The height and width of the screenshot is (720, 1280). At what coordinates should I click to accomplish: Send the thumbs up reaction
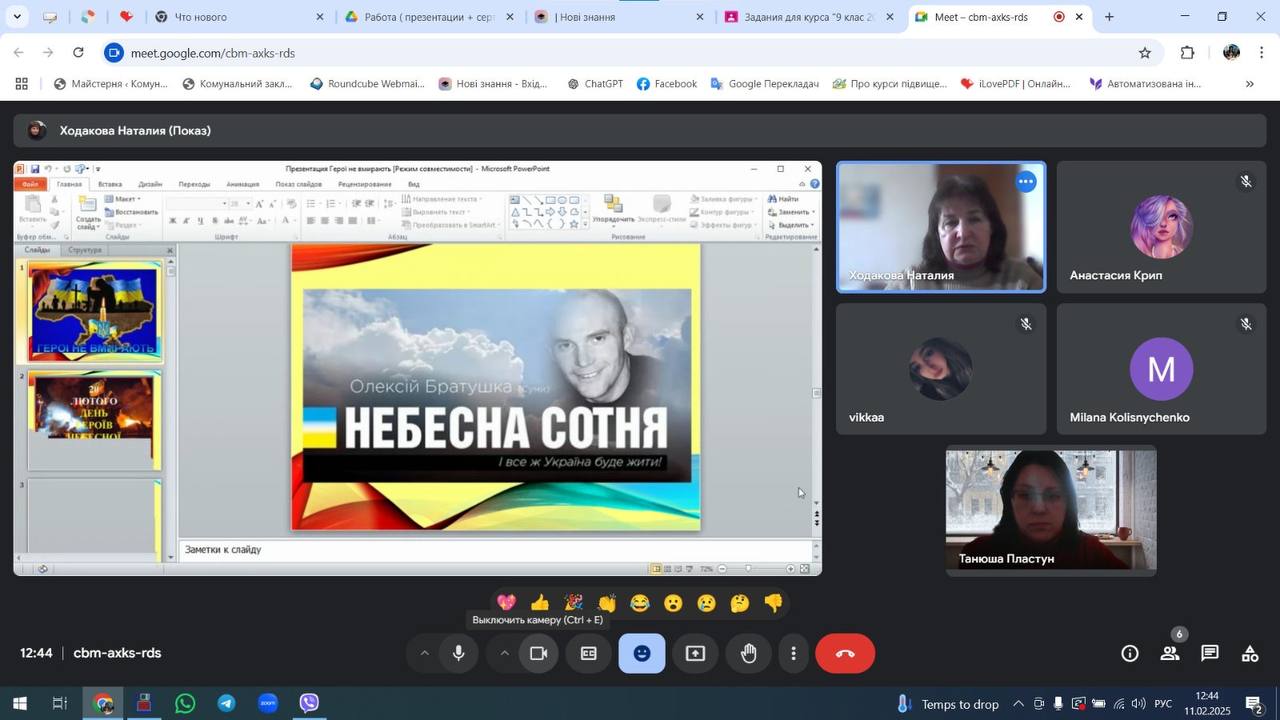(540, 603)
